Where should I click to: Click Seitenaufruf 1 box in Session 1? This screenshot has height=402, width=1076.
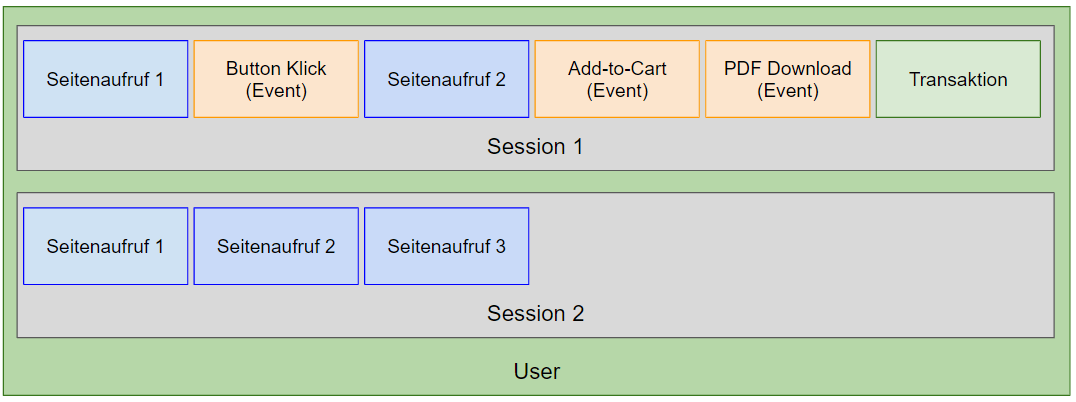[105, 79]
